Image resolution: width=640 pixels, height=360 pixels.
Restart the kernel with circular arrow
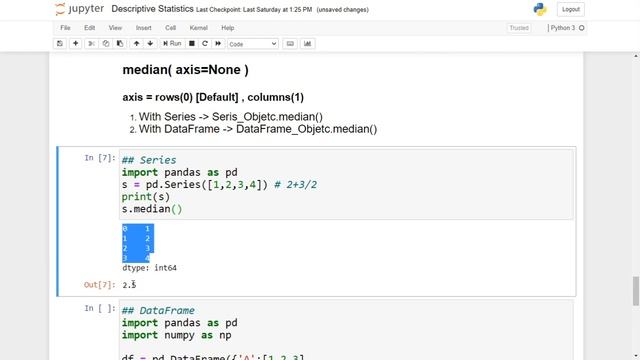pyautogui.click(x=205, y=44)
